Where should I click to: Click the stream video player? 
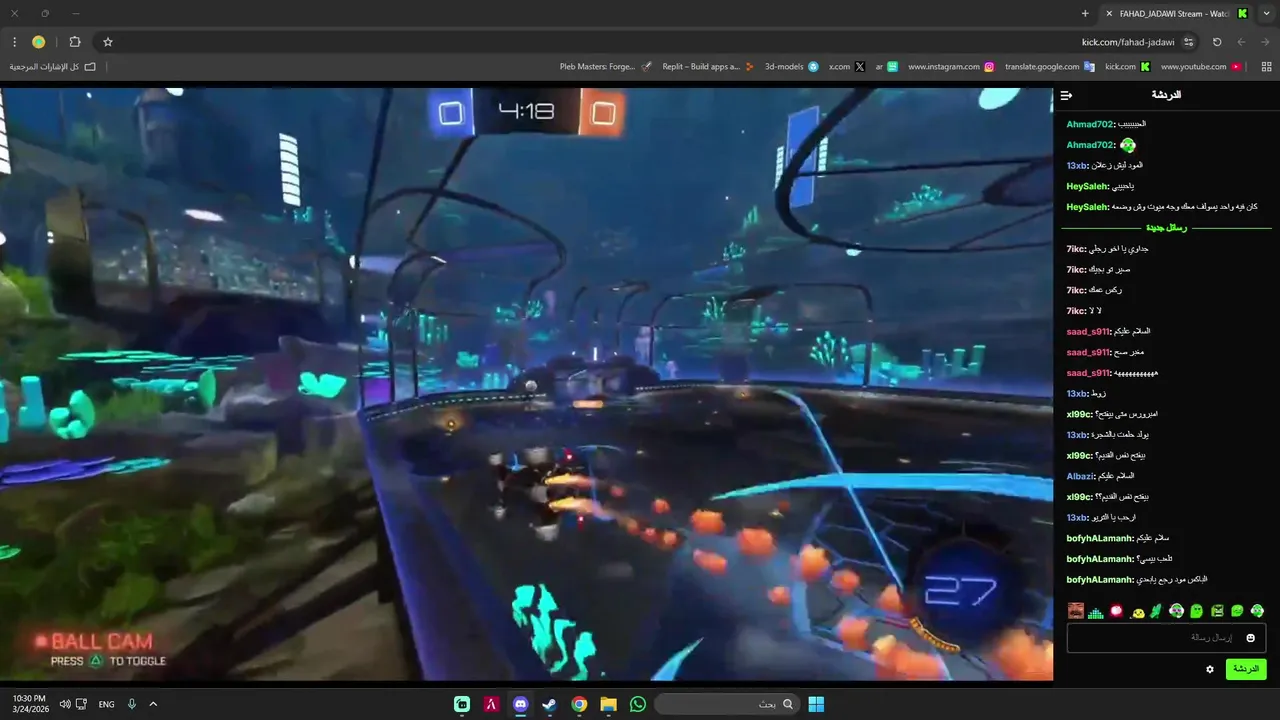coord(526,384)
